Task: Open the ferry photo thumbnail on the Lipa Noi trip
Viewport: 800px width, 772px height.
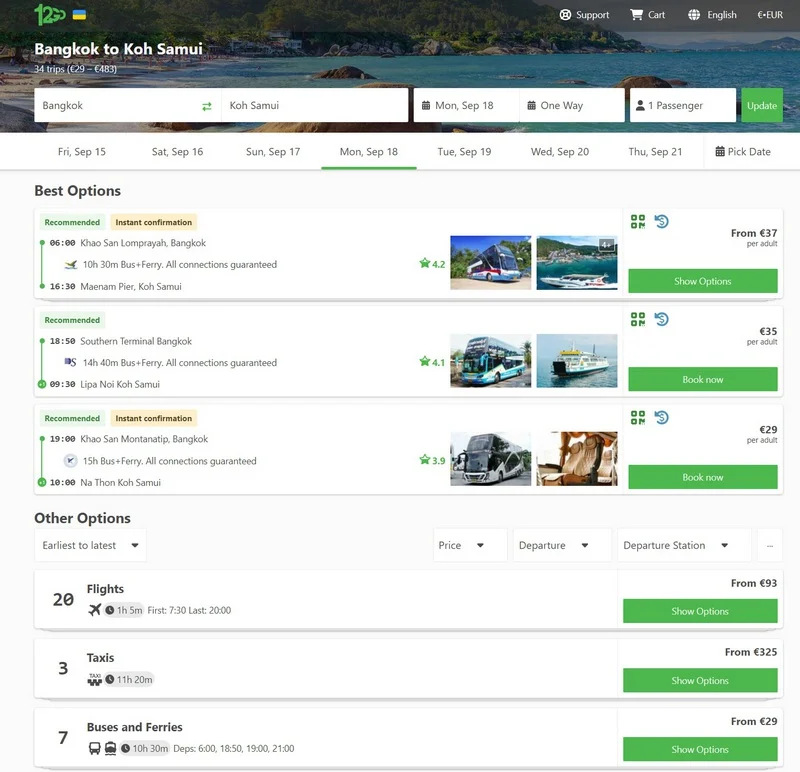Action: [577, 361]
